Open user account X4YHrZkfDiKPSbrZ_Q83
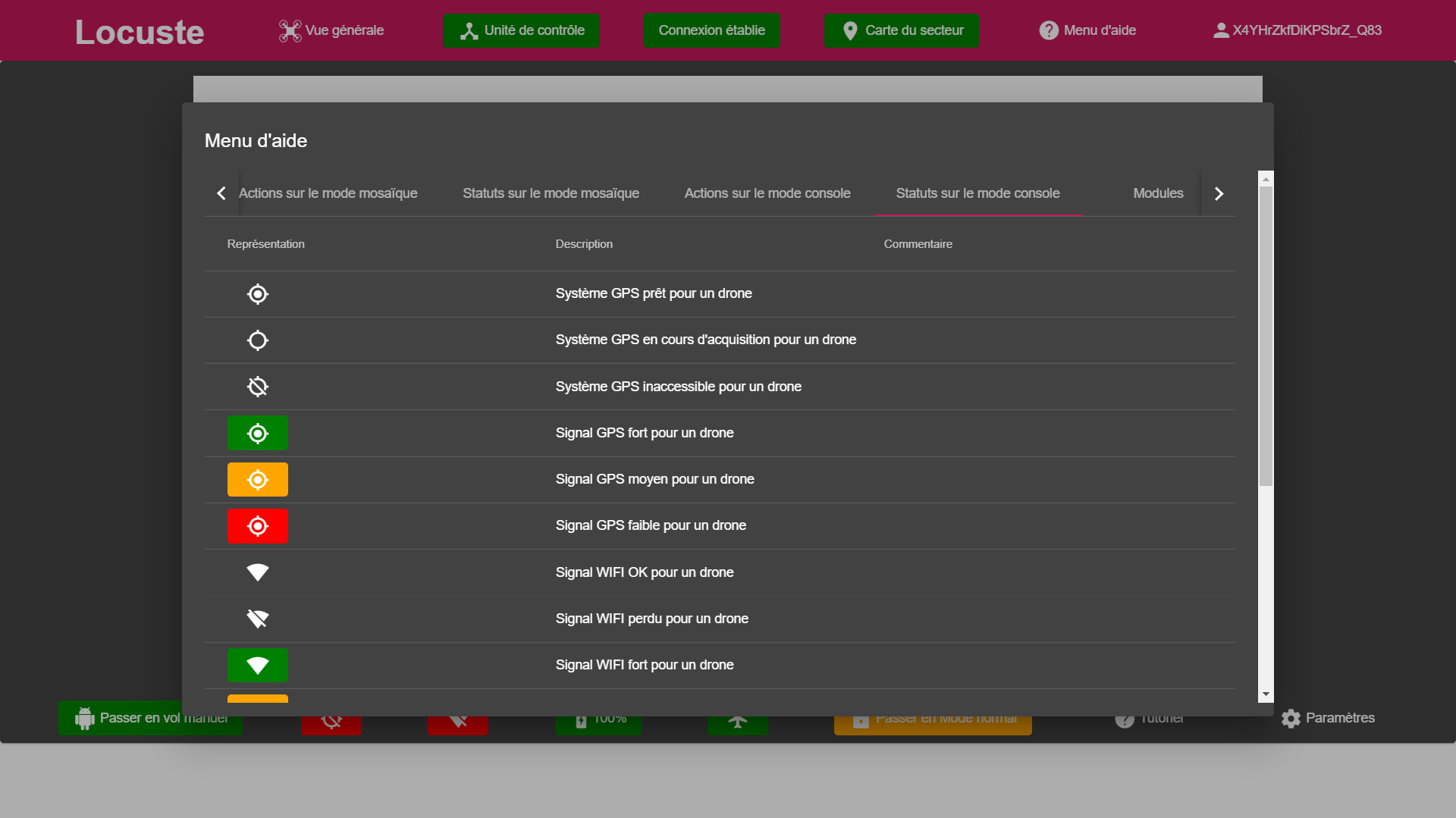The width and height of the screenshot is (1456, 818). coord(1298,30)
